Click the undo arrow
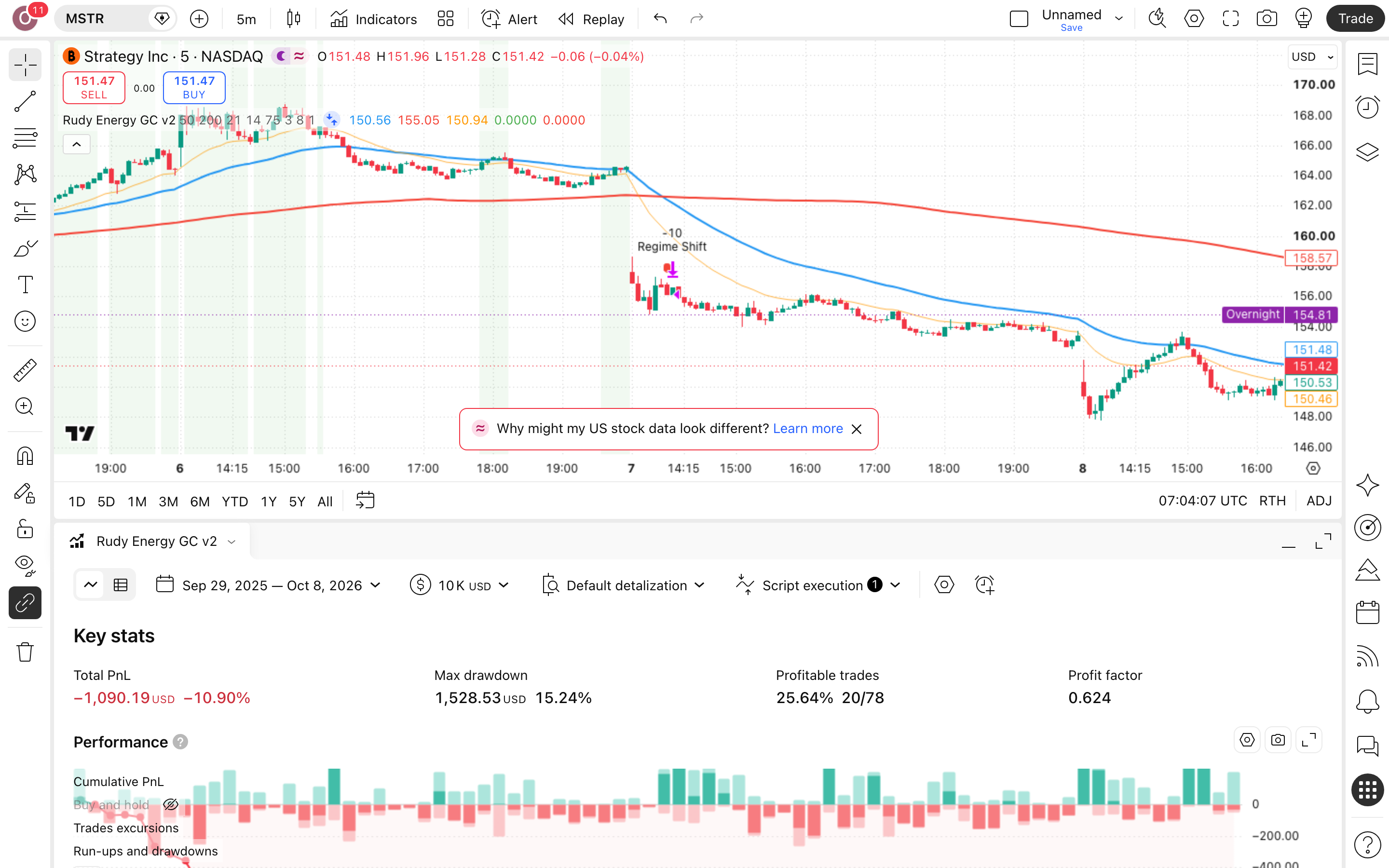 tap(660, 19)
